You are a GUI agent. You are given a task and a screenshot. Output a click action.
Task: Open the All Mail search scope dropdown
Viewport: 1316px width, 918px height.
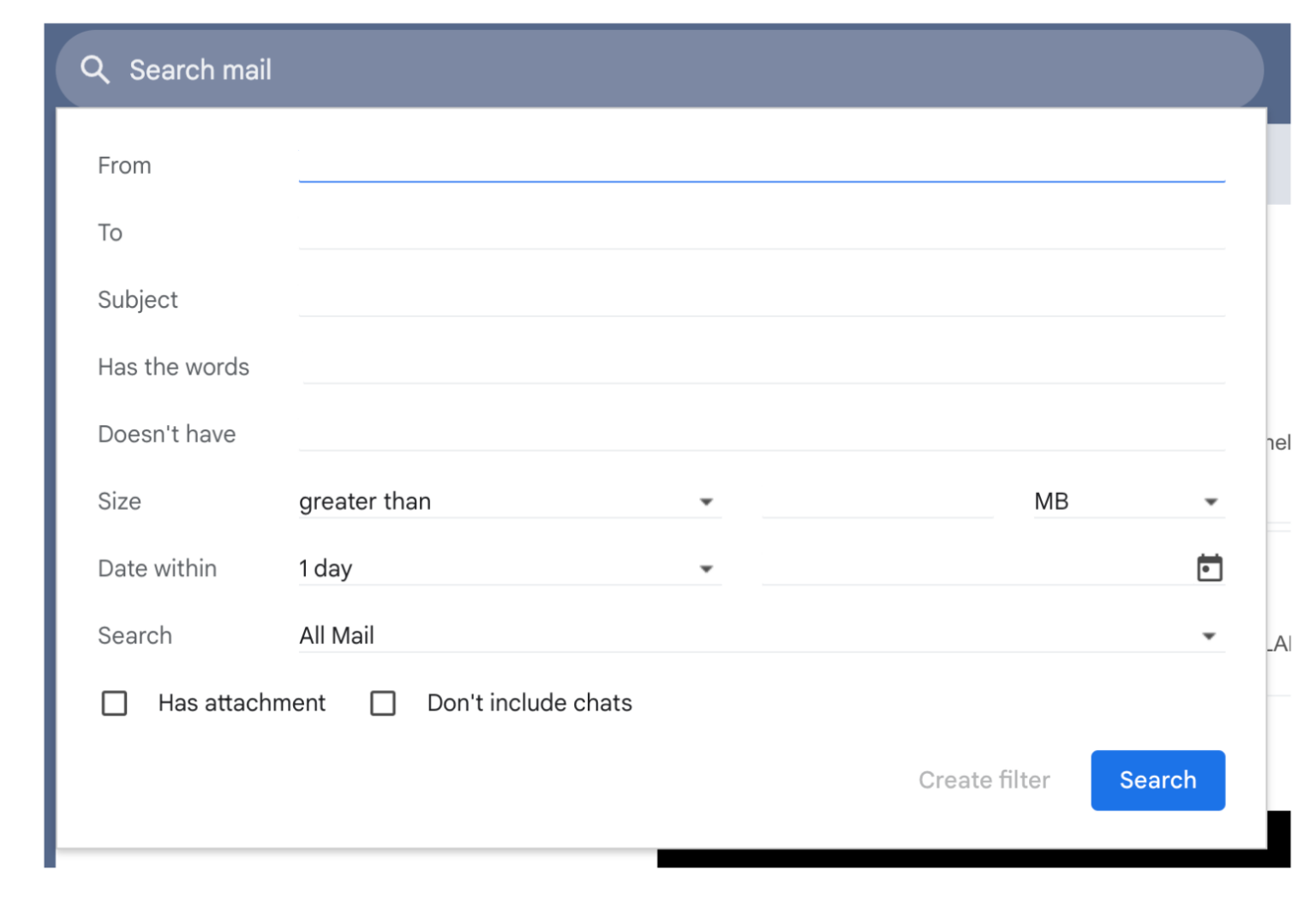point(763,636)
